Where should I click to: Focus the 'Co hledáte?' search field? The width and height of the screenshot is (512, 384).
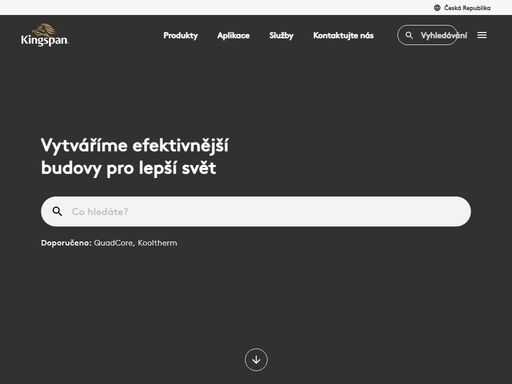(x=256, y=211)
